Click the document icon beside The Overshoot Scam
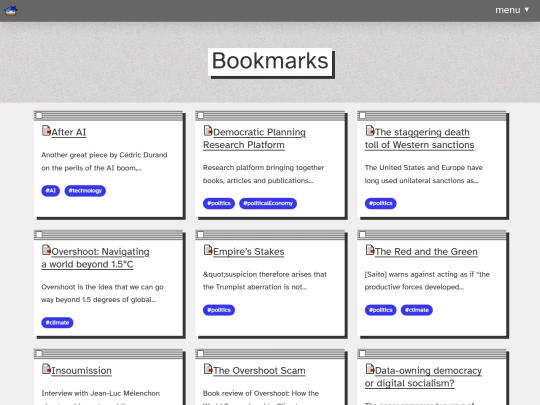This screenshot has height=405, width=540. tap(208, 369)
